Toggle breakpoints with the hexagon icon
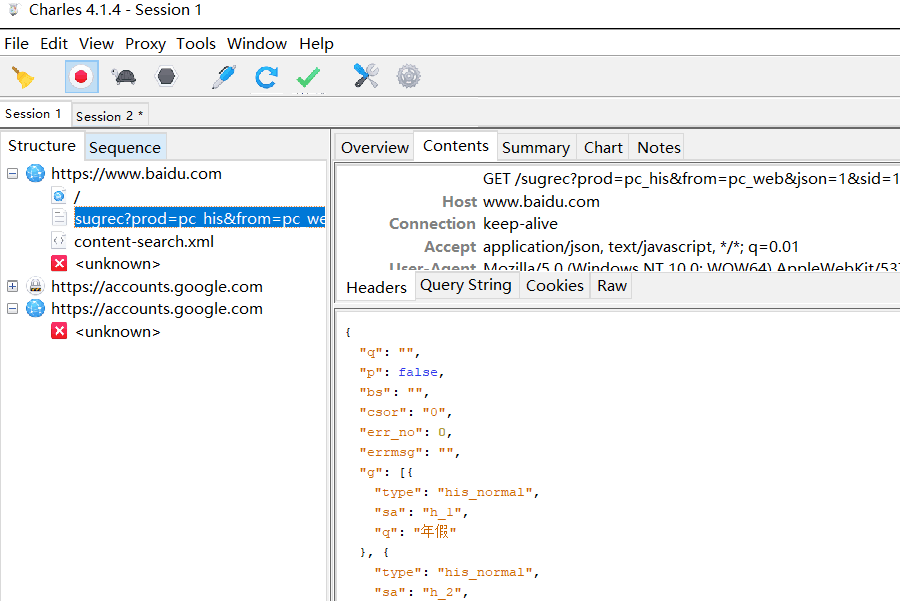This screenshot has height=601, width=900. [x=166, y=76]
